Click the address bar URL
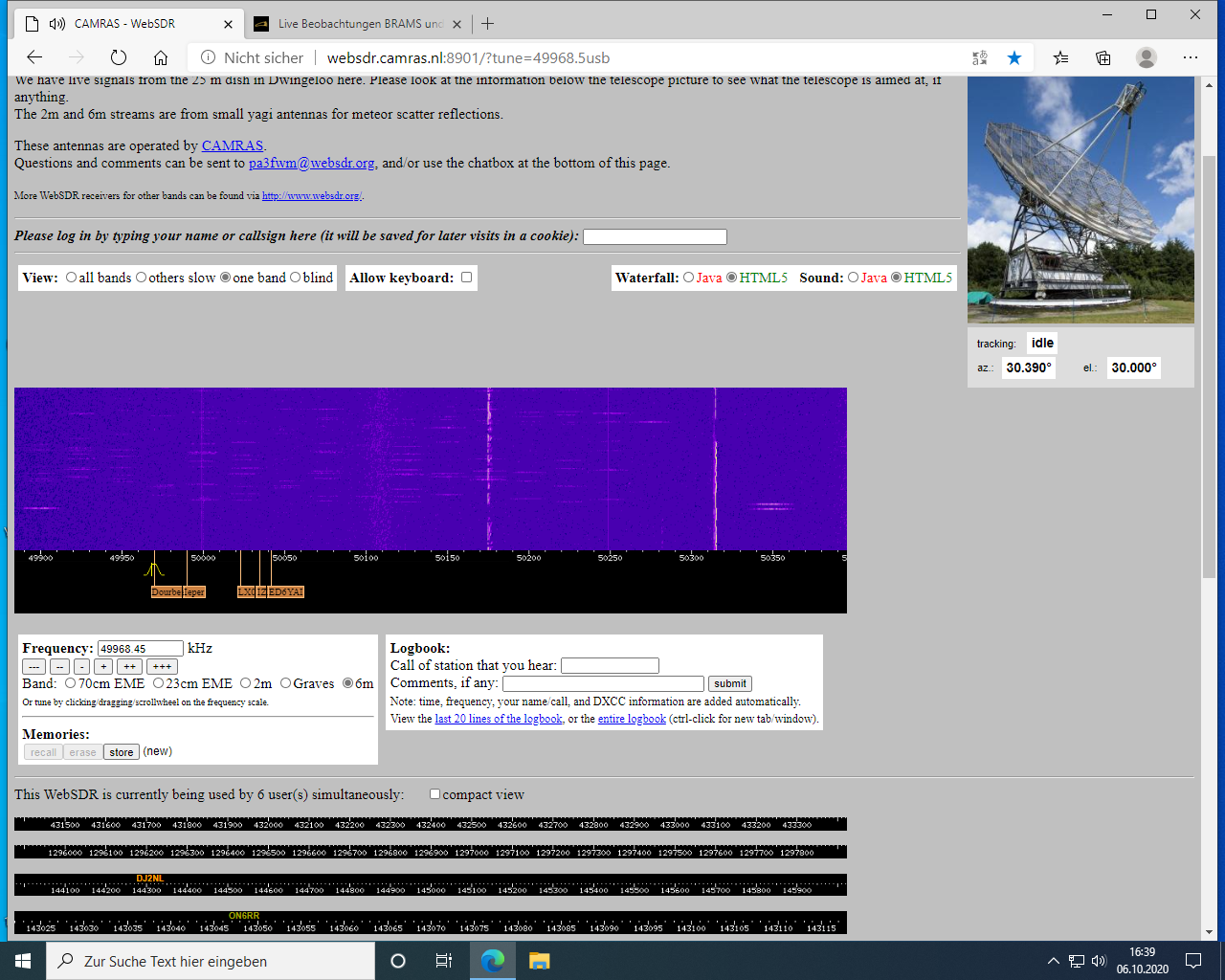 pos(468,57)
